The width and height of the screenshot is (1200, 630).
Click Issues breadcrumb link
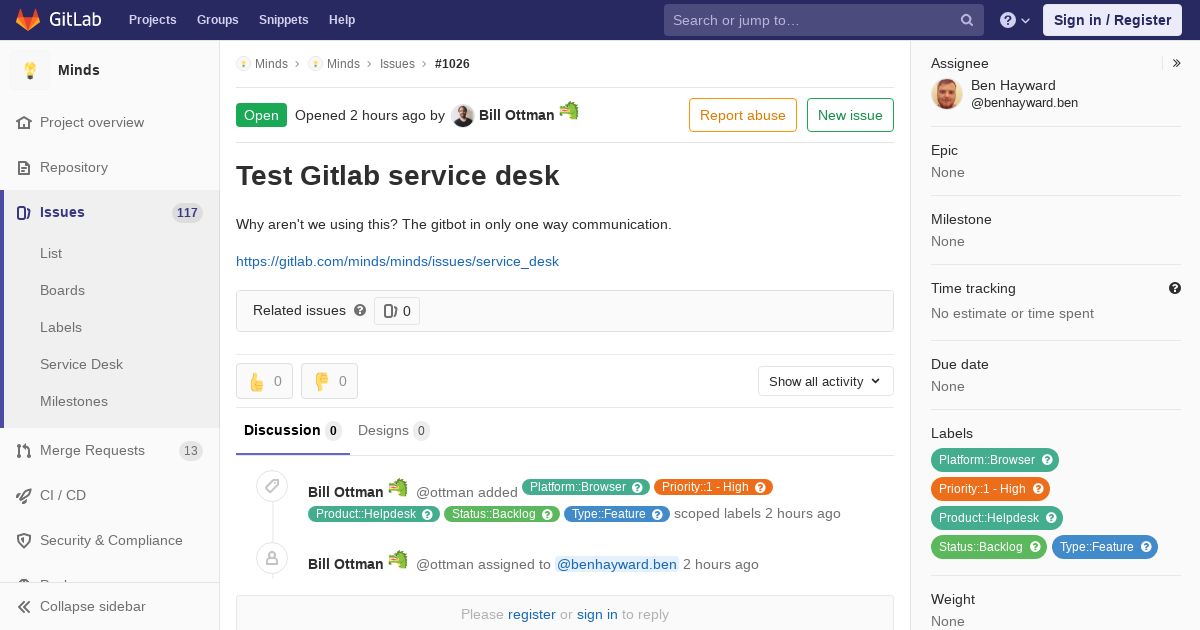(397, 64)
